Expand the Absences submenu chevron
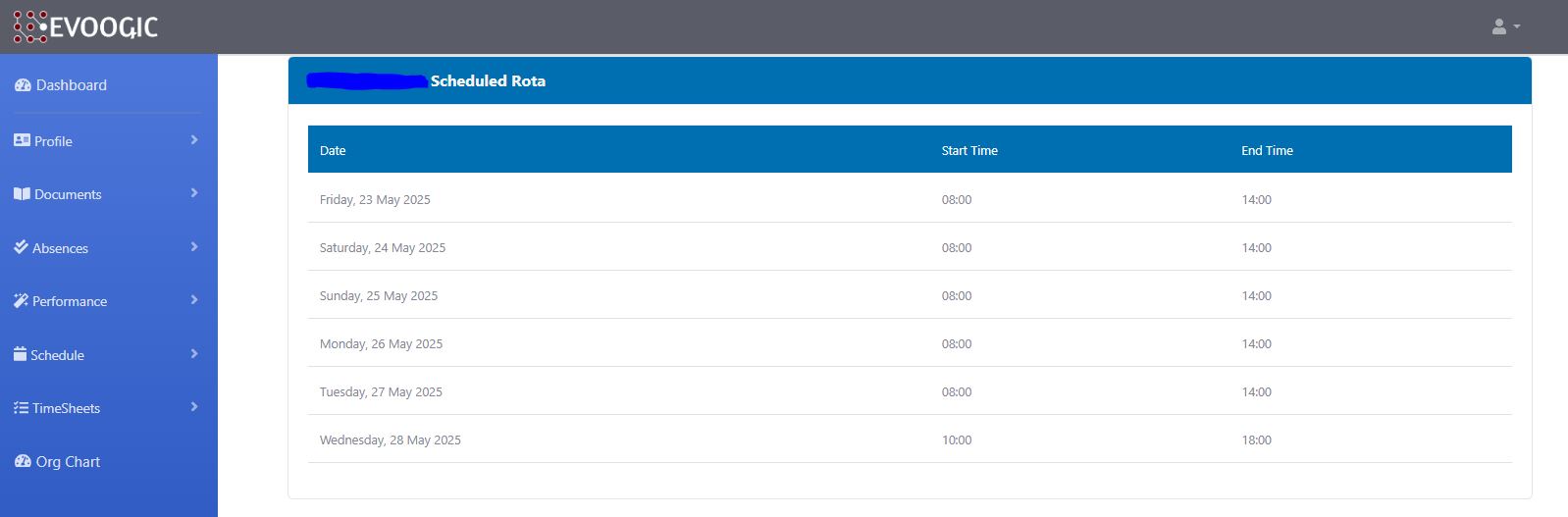Viewport: 1568px width, 517px height. pyautogui.click(x=194, y=247)
